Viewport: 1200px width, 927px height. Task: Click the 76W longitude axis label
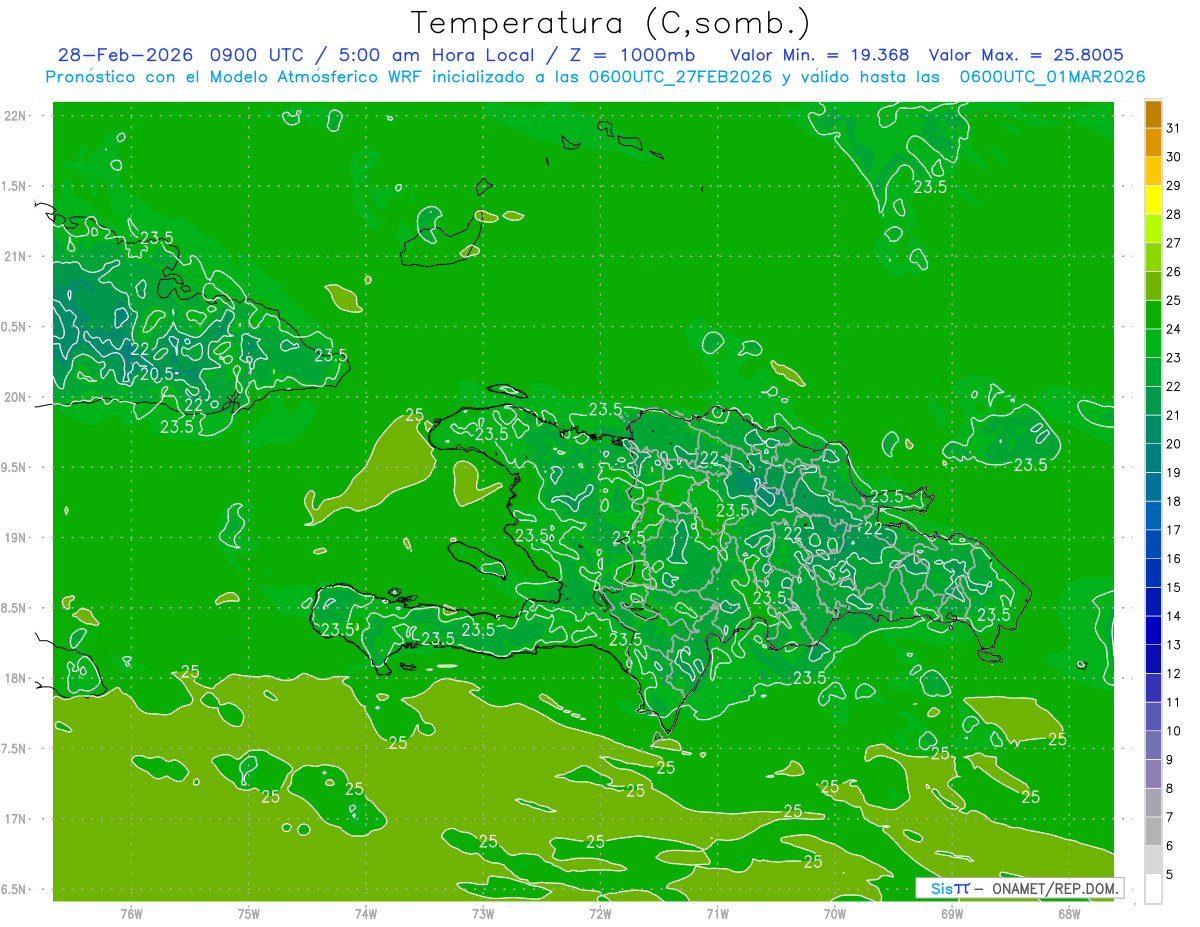coord(131,913)
